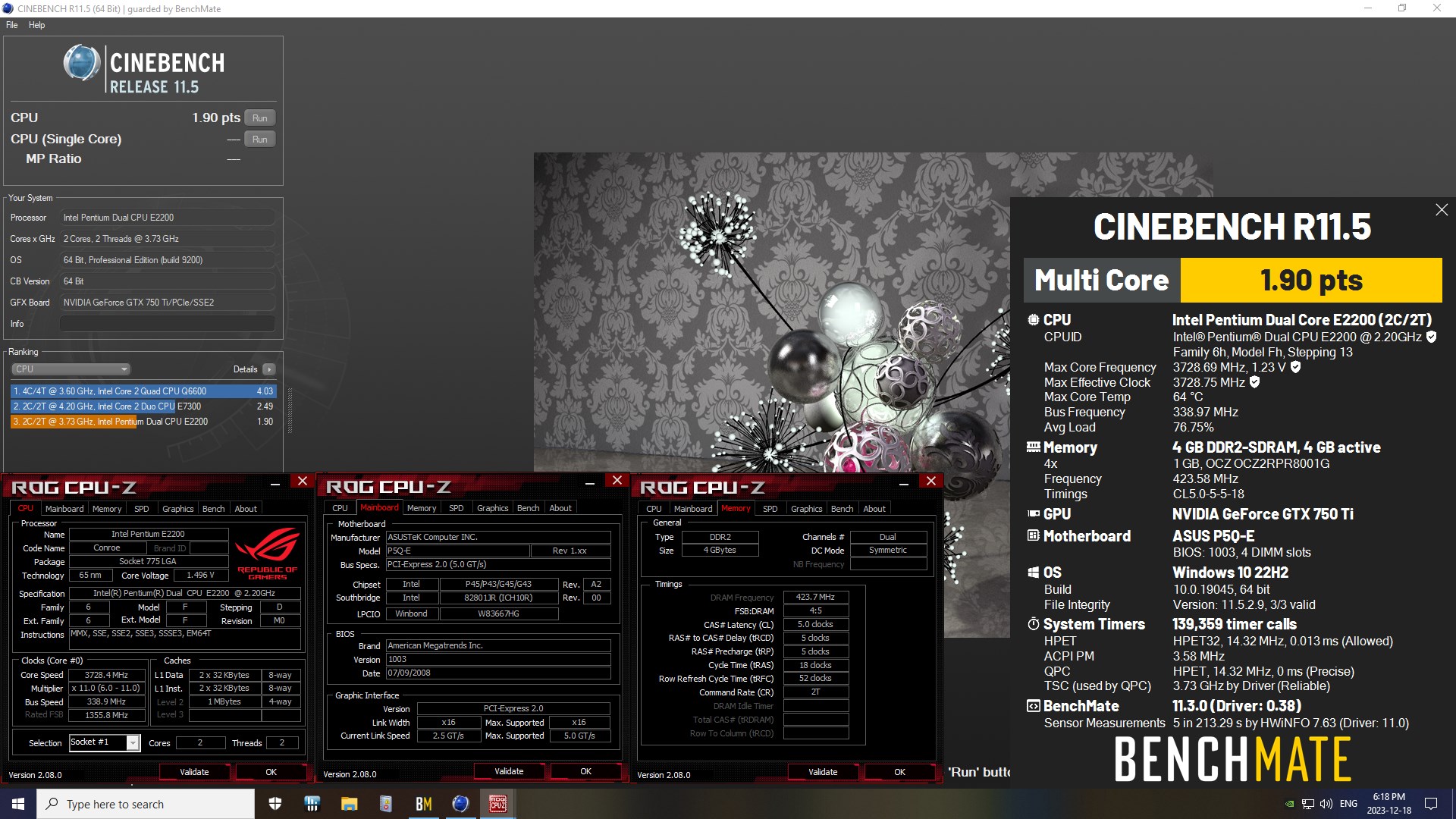1456x819 pixels.
Task: Click NVIDIA tray icon
Action: click(1289, 804)
